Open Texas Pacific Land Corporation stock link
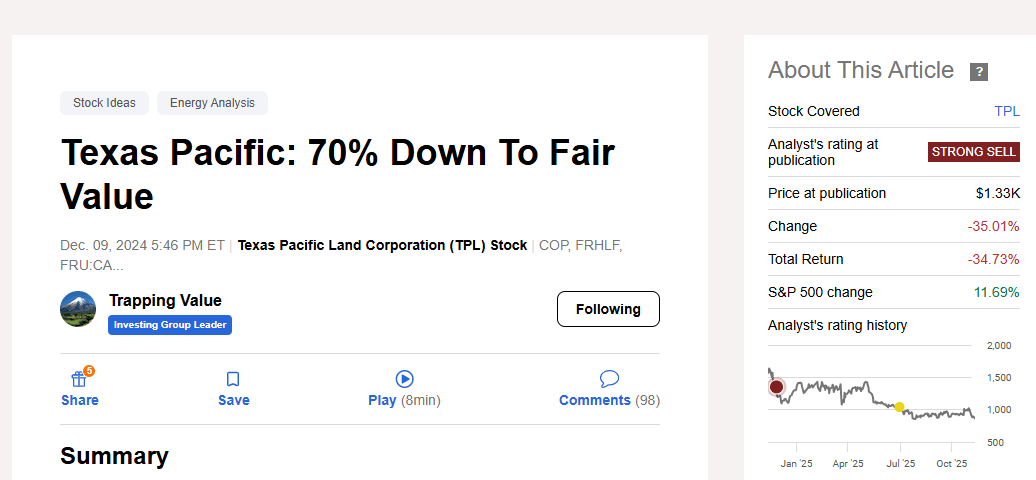 [382, 245]
